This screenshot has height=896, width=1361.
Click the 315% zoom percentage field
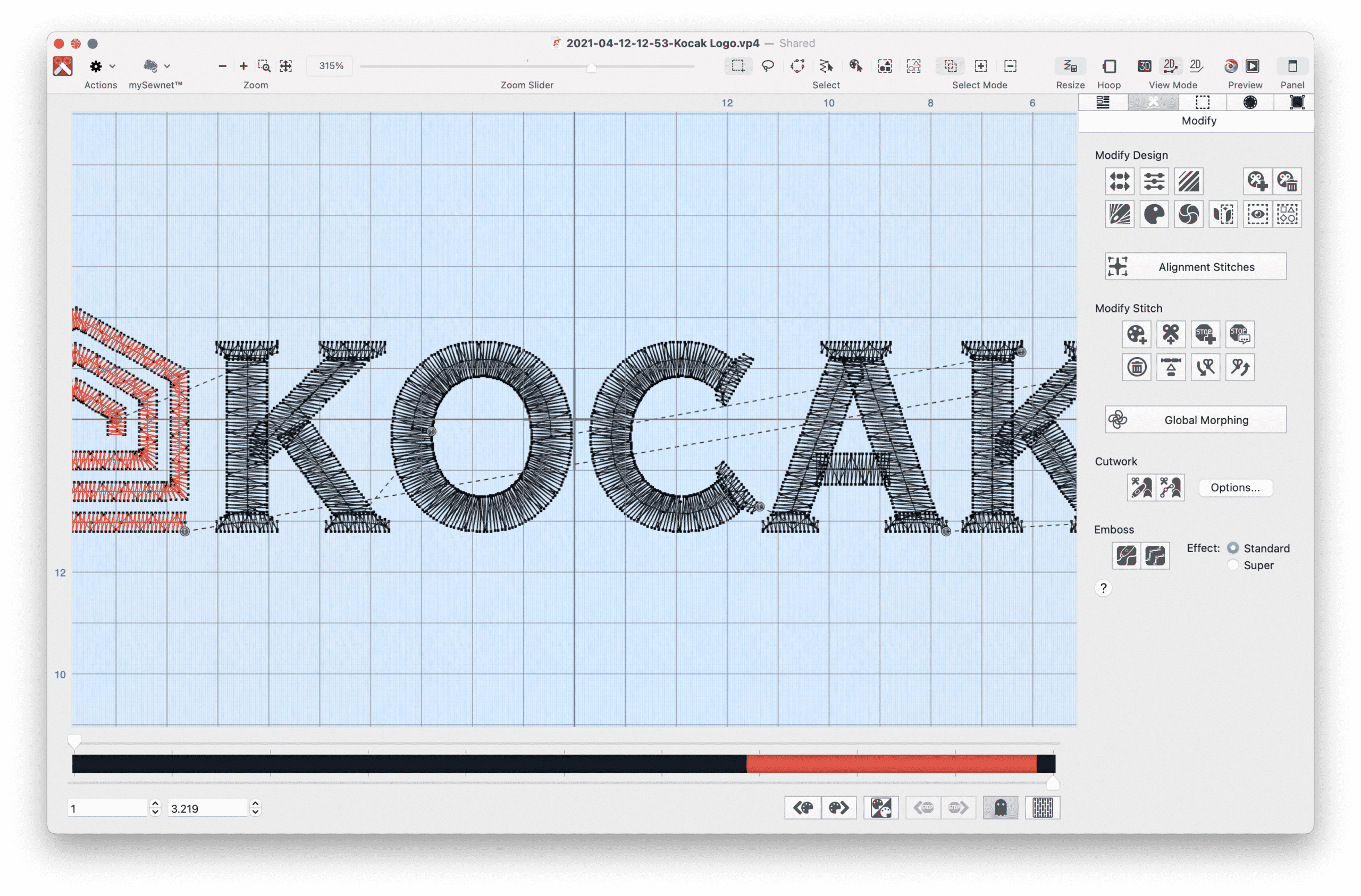pyautogui.click(x=331, y=66)
